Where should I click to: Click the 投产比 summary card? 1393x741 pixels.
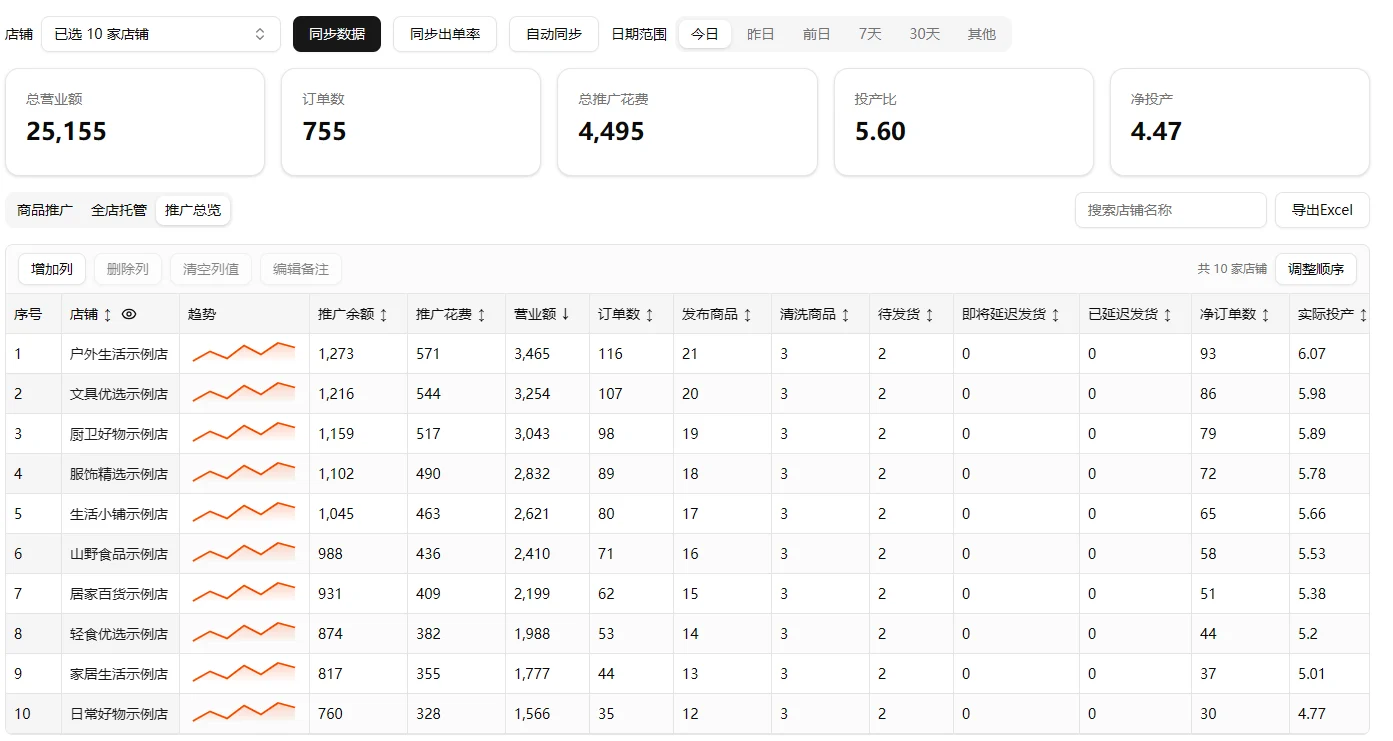(964, 122)
